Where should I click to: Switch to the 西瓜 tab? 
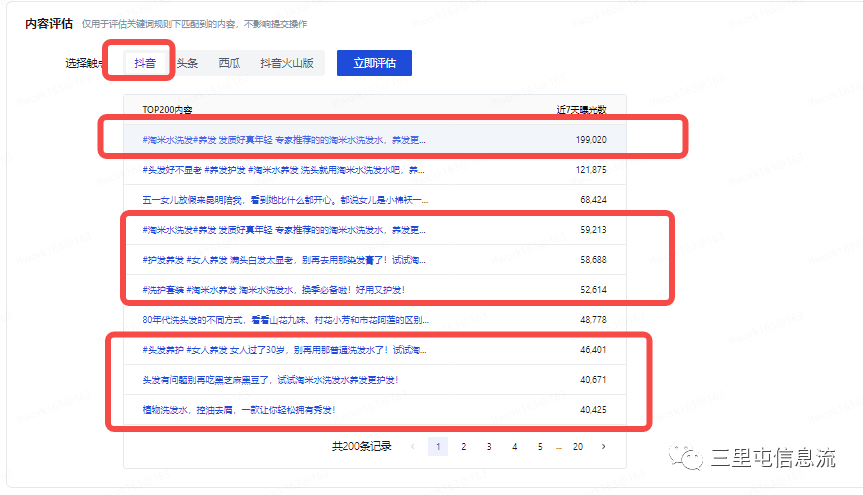[230, 63]
